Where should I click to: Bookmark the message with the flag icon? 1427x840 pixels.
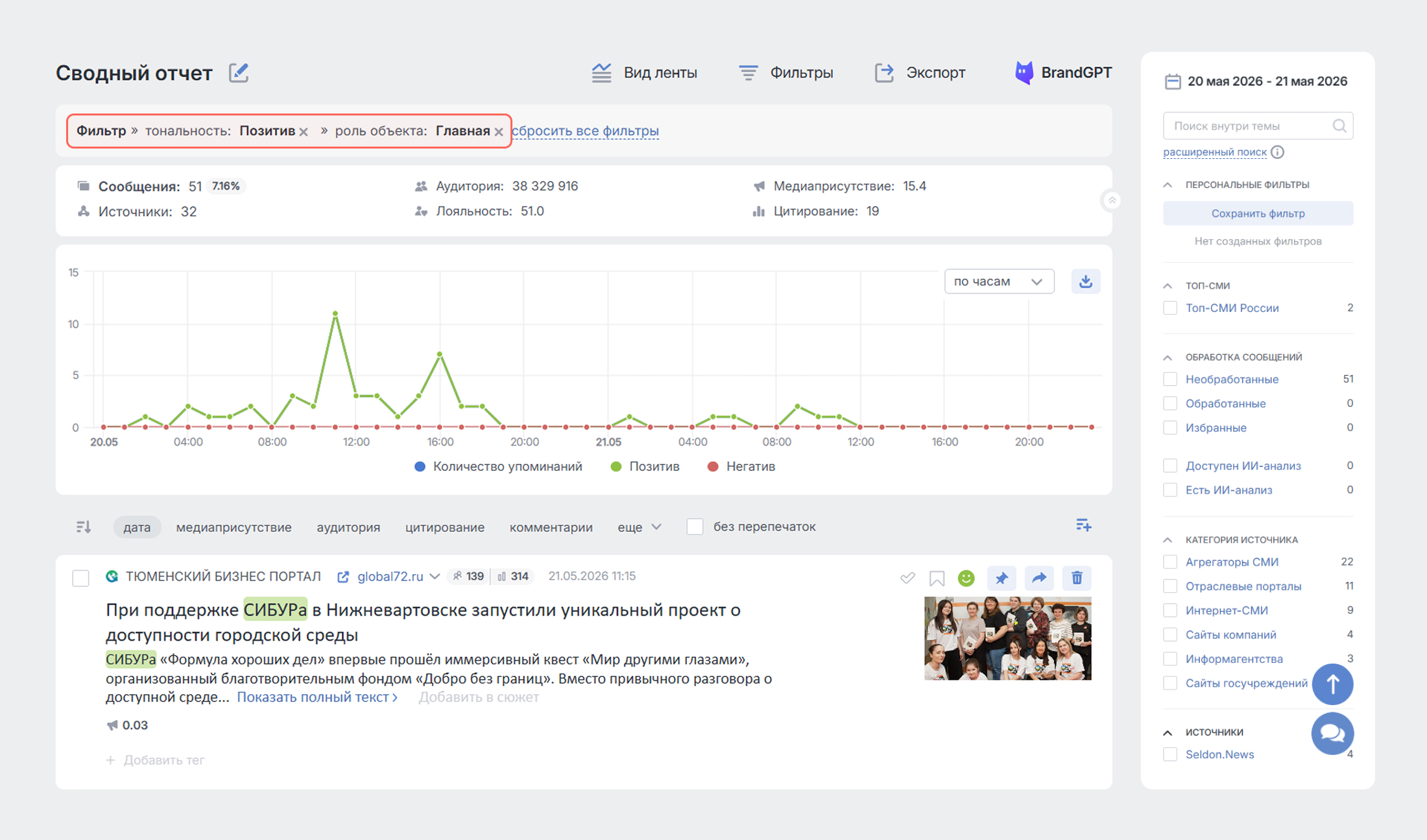937,577
